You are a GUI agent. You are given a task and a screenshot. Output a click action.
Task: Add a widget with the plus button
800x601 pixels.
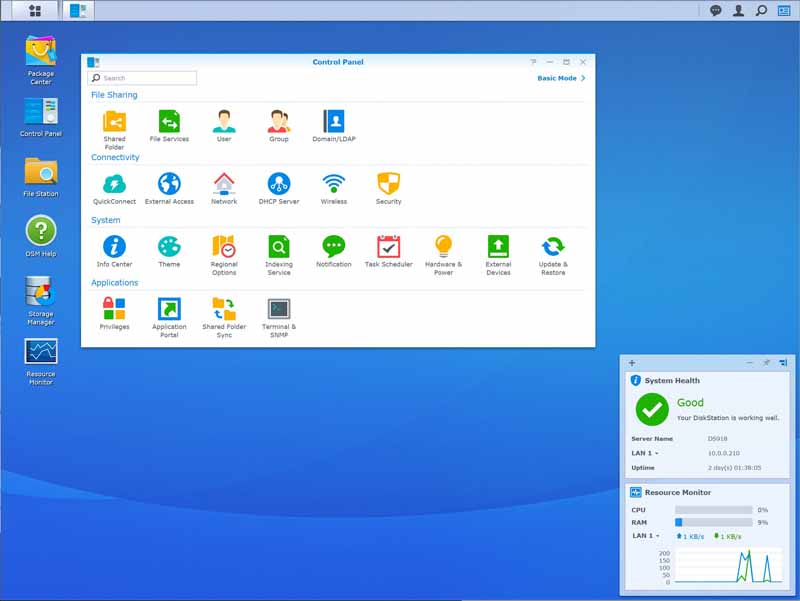632,363
